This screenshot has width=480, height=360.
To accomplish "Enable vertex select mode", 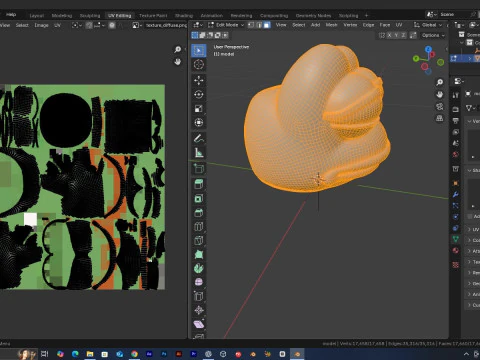I will pos(251,25).
